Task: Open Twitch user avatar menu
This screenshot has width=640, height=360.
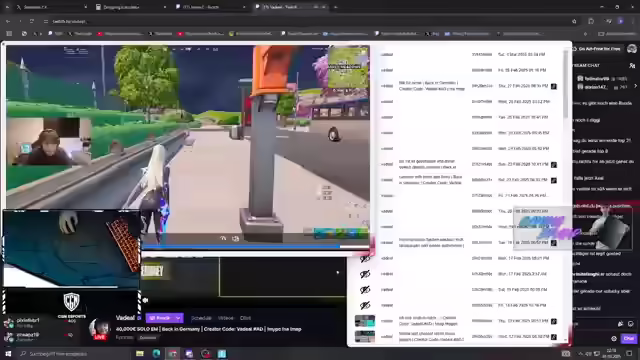Action: point(632,49)
